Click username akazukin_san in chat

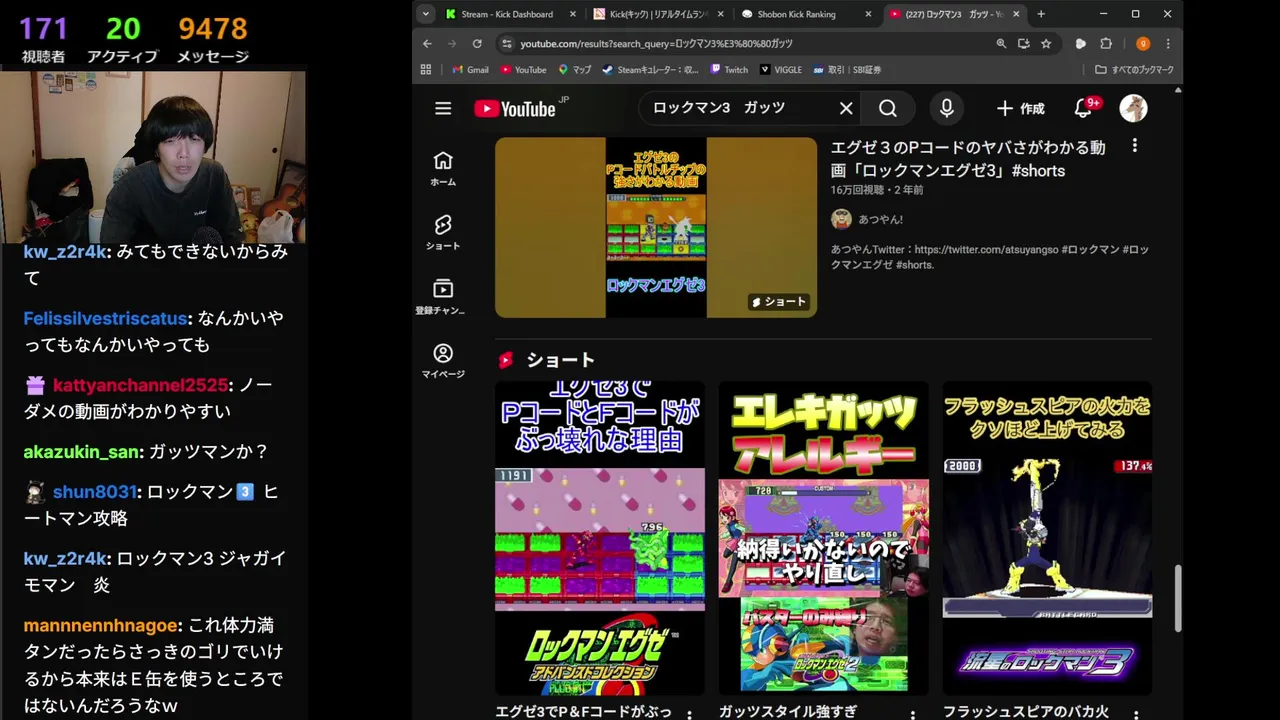81,452
